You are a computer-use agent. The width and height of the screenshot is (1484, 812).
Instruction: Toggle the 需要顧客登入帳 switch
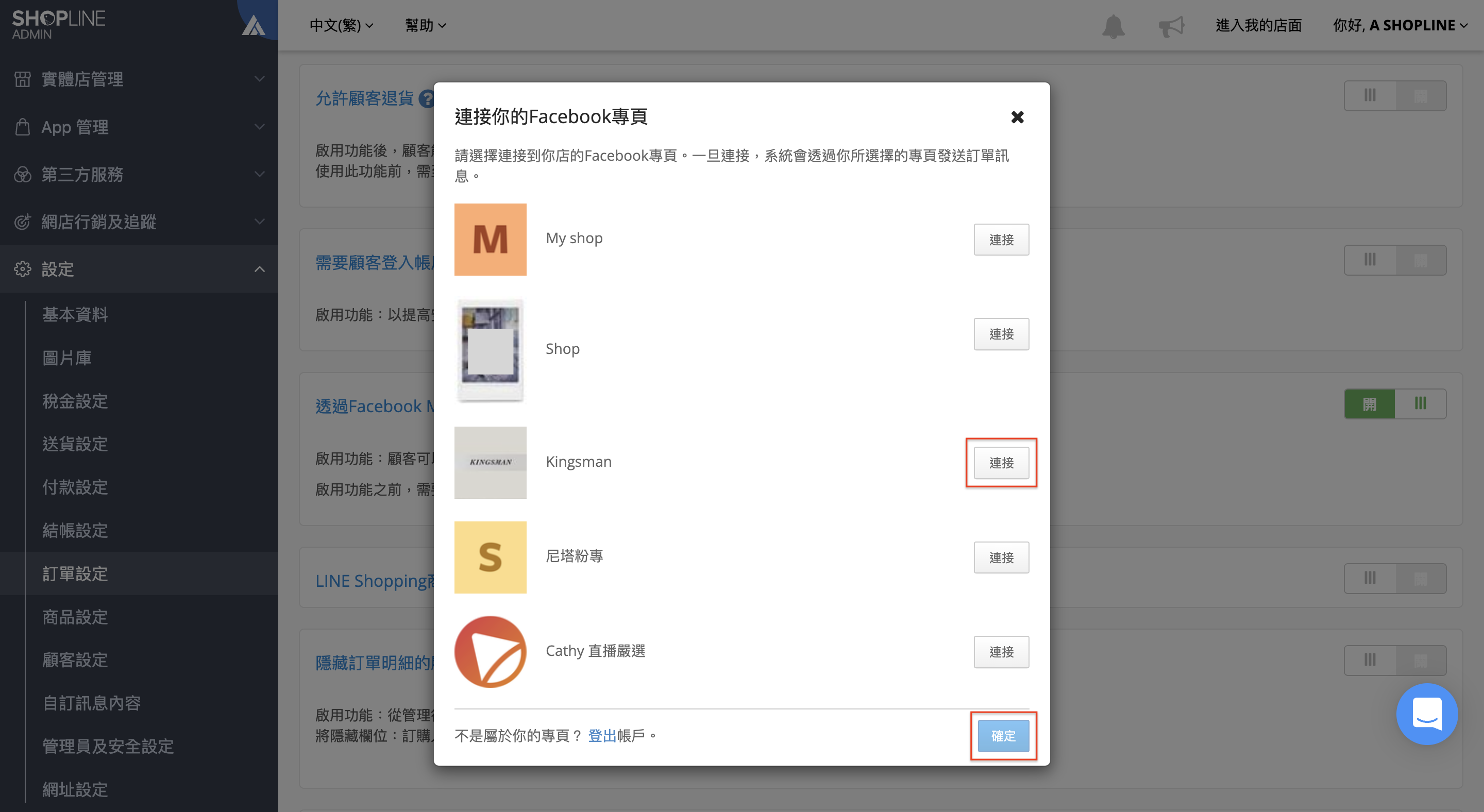(1395, 260)
